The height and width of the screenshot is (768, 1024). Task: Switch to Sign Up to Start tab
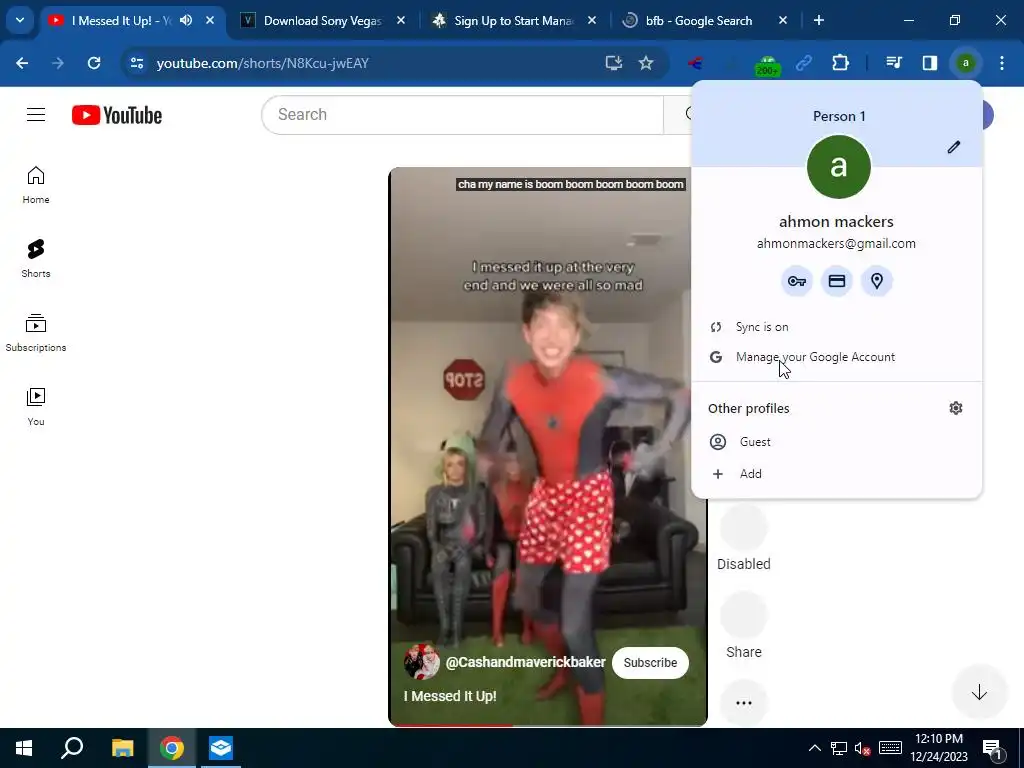tap(514, 21)
